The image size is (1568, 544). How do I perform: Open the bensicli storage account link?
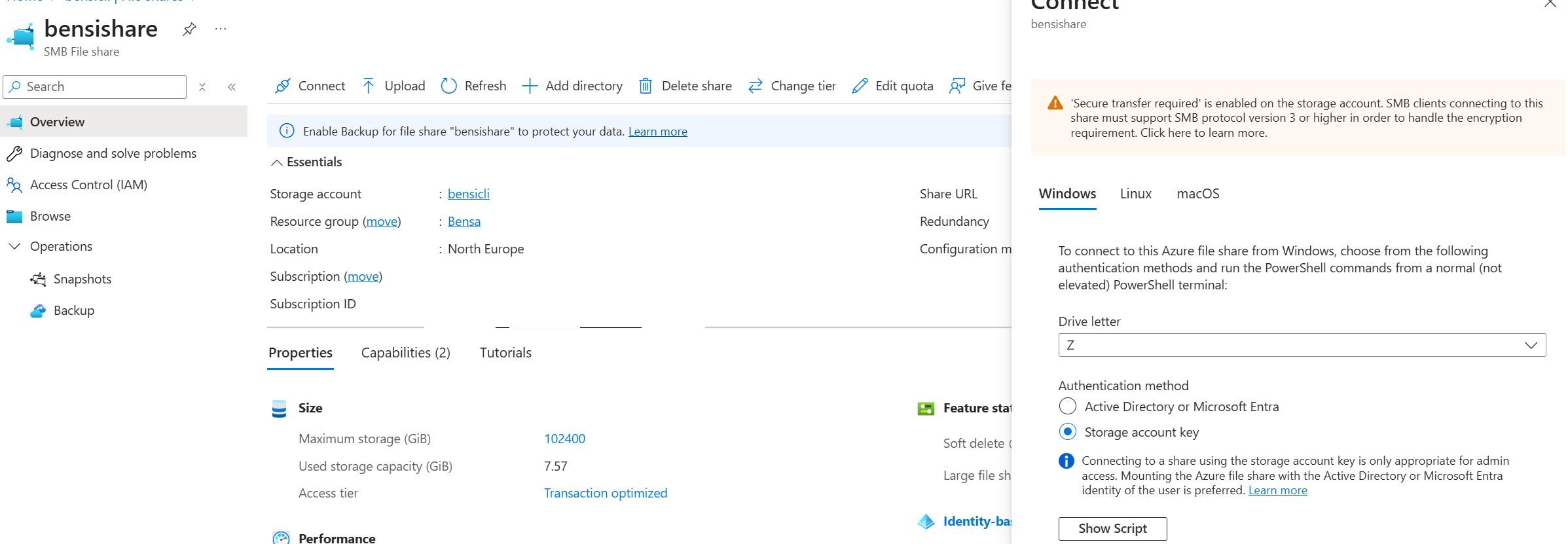point(469,194)
